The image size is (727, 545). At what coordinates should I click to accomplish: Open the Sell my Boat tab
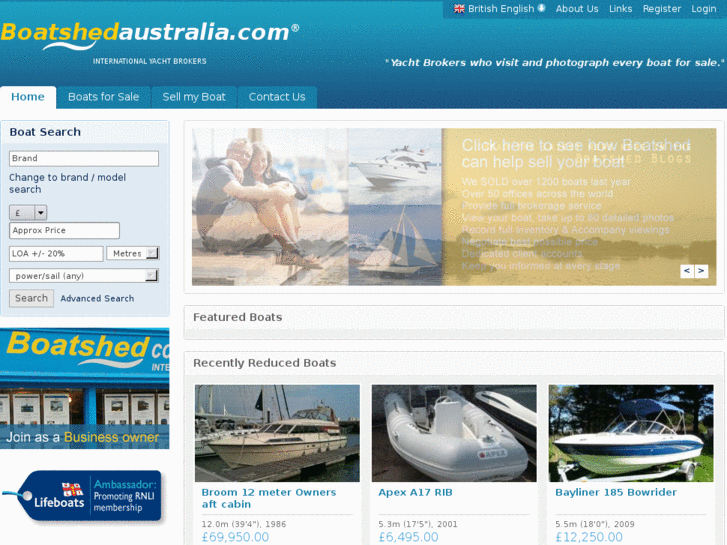(x=194, y=97)
